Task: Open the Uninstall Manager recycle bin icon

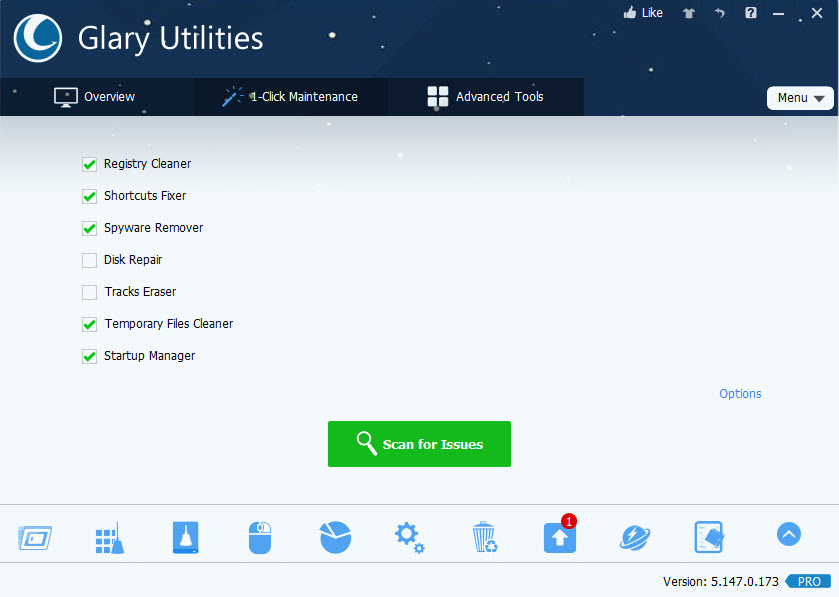Action: [x=485, y=537]
